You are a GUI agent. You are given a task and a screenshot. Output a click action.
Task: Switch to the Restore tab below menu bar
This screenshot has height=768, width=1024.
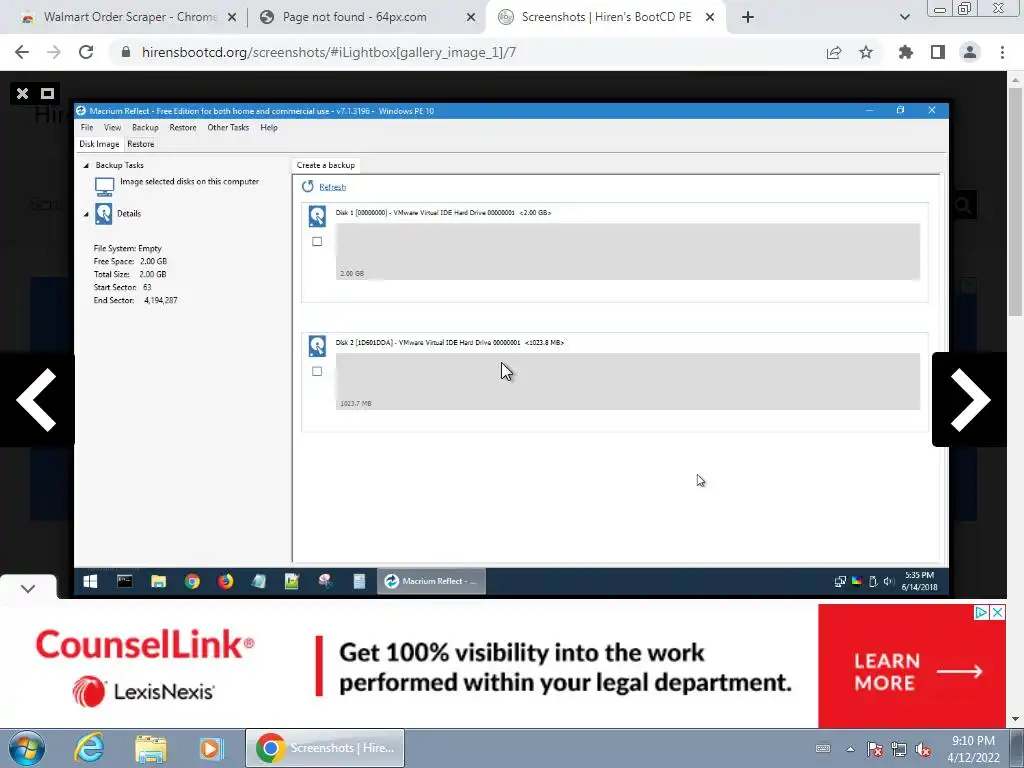click(140, 144)
